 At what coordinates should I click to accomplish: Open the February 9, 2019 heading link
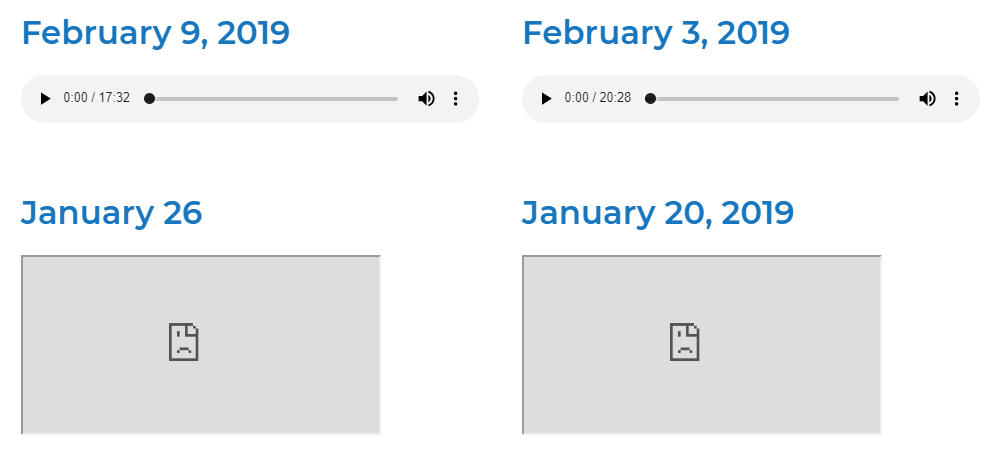click(x=155, y=33)
